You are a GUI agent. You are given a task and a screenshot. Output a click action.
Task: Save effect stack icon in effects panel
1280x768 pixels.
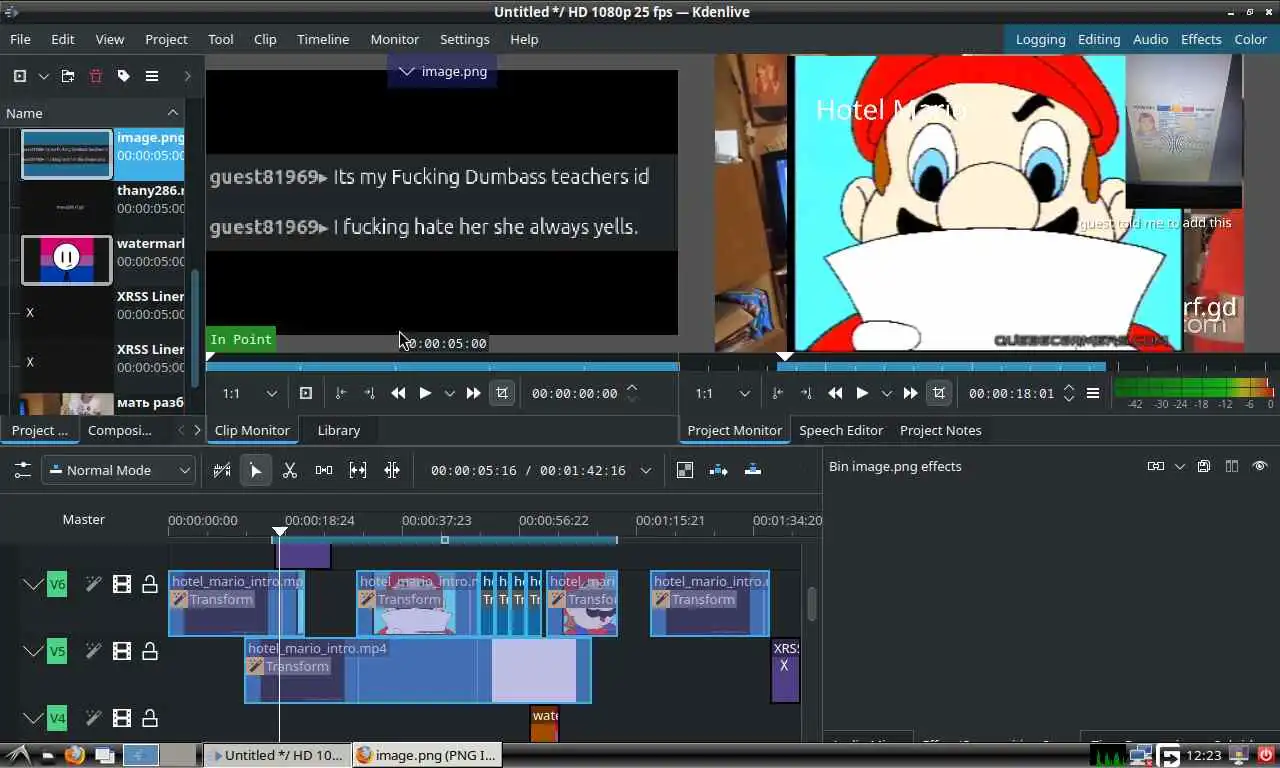click(1204, 466)
